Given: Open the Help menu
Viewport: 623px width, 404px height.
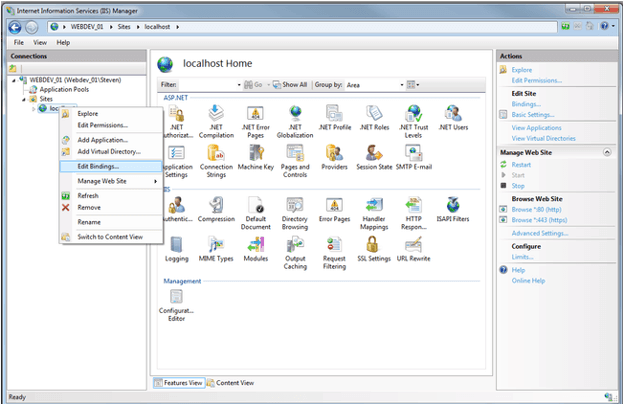Looking at the screenshot, I should click(63, 43).
